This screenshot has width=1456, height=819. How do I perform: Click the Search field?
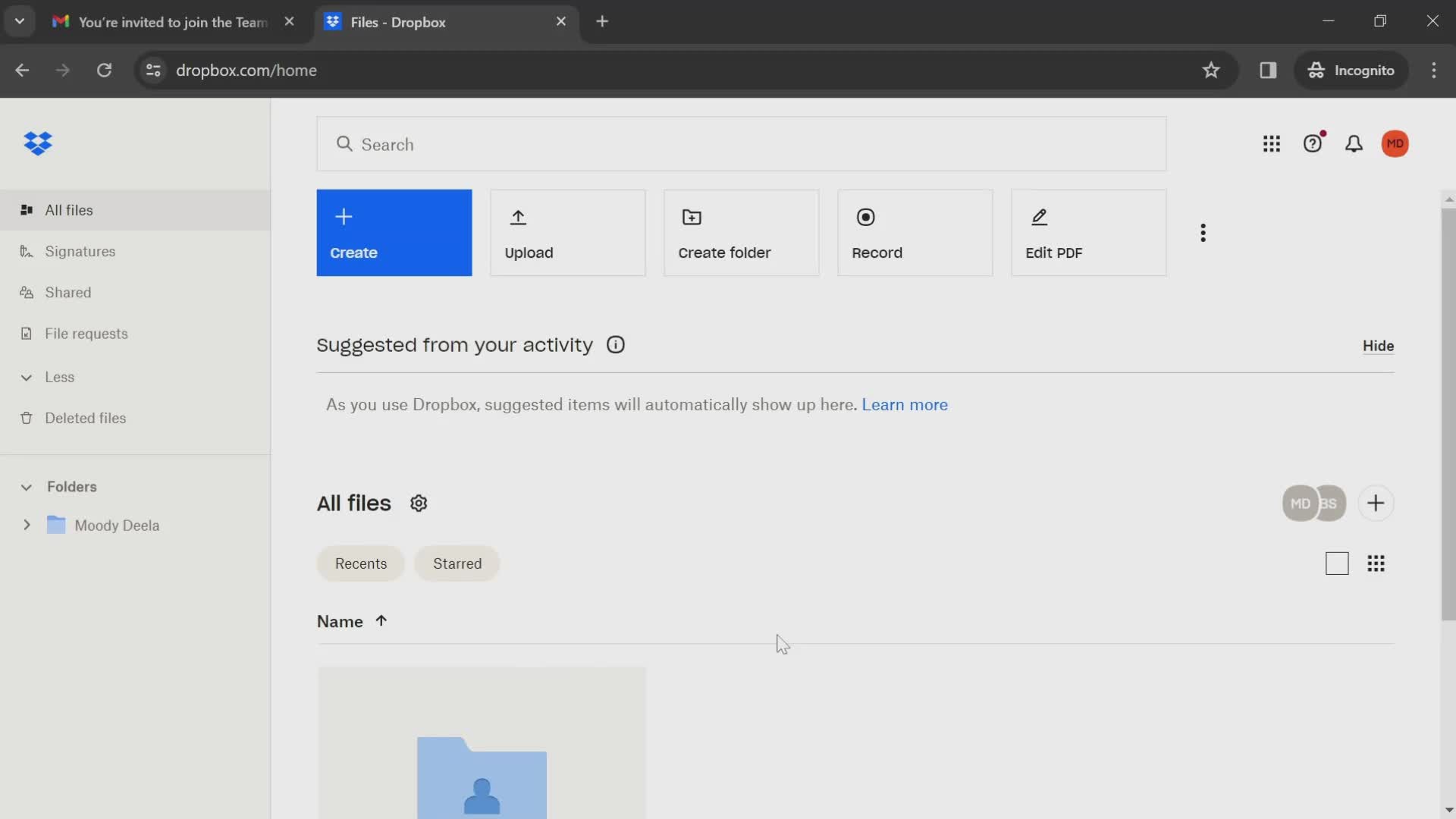pyautogui.click(x=741, y=144)
